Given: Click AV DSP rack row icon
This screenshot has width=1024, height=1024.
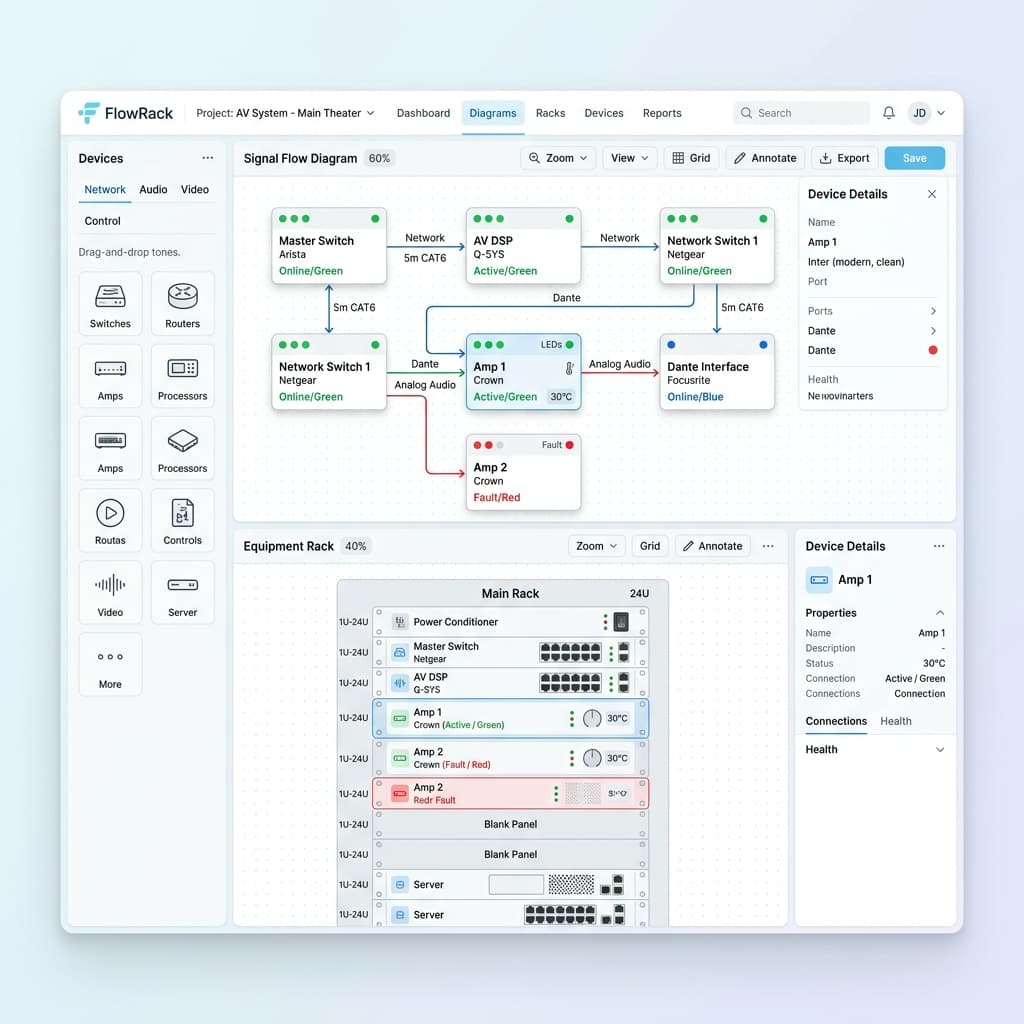Looking at the screenshot, I should (400, 683).
